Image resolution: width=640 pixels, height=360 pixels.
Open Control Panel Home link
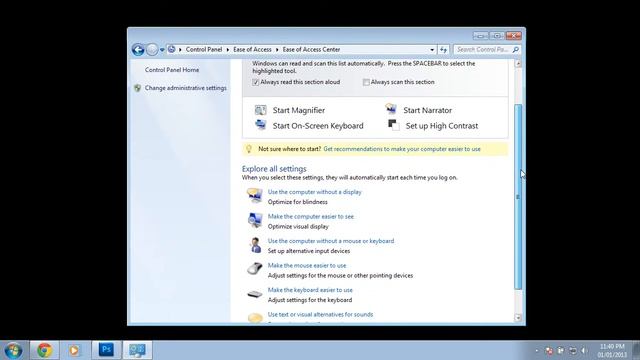point(172,70)
